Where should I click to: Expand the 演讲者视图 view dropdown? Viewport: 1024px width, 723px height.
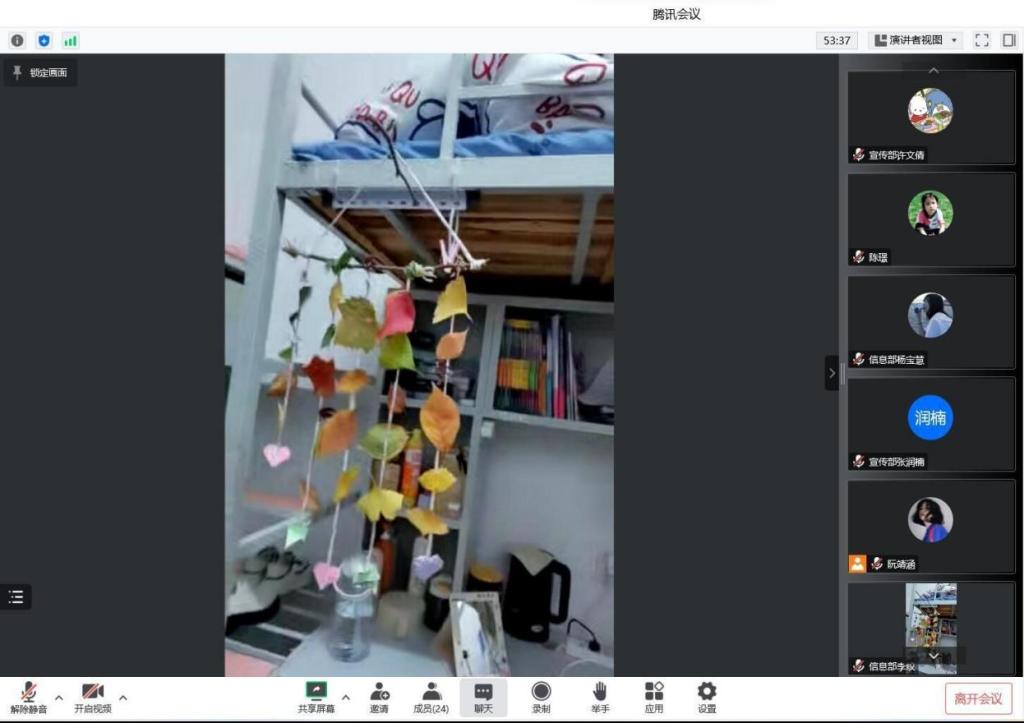(x=916, y=40)
